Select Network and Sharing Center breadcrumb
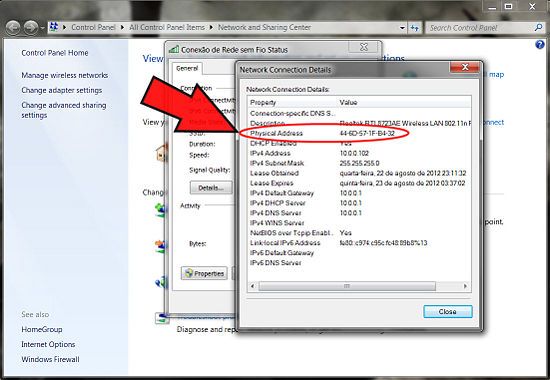The height and width of the screenshot is (380, 550). (264, 27)
